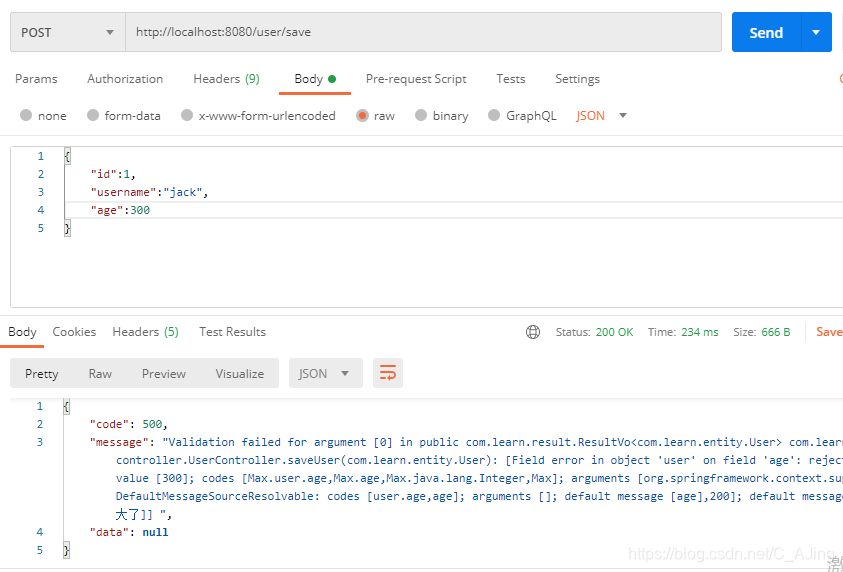Click the Save response button
Image resolution: width=843 pixels, height=572 pixels.
tap(829, 332)
